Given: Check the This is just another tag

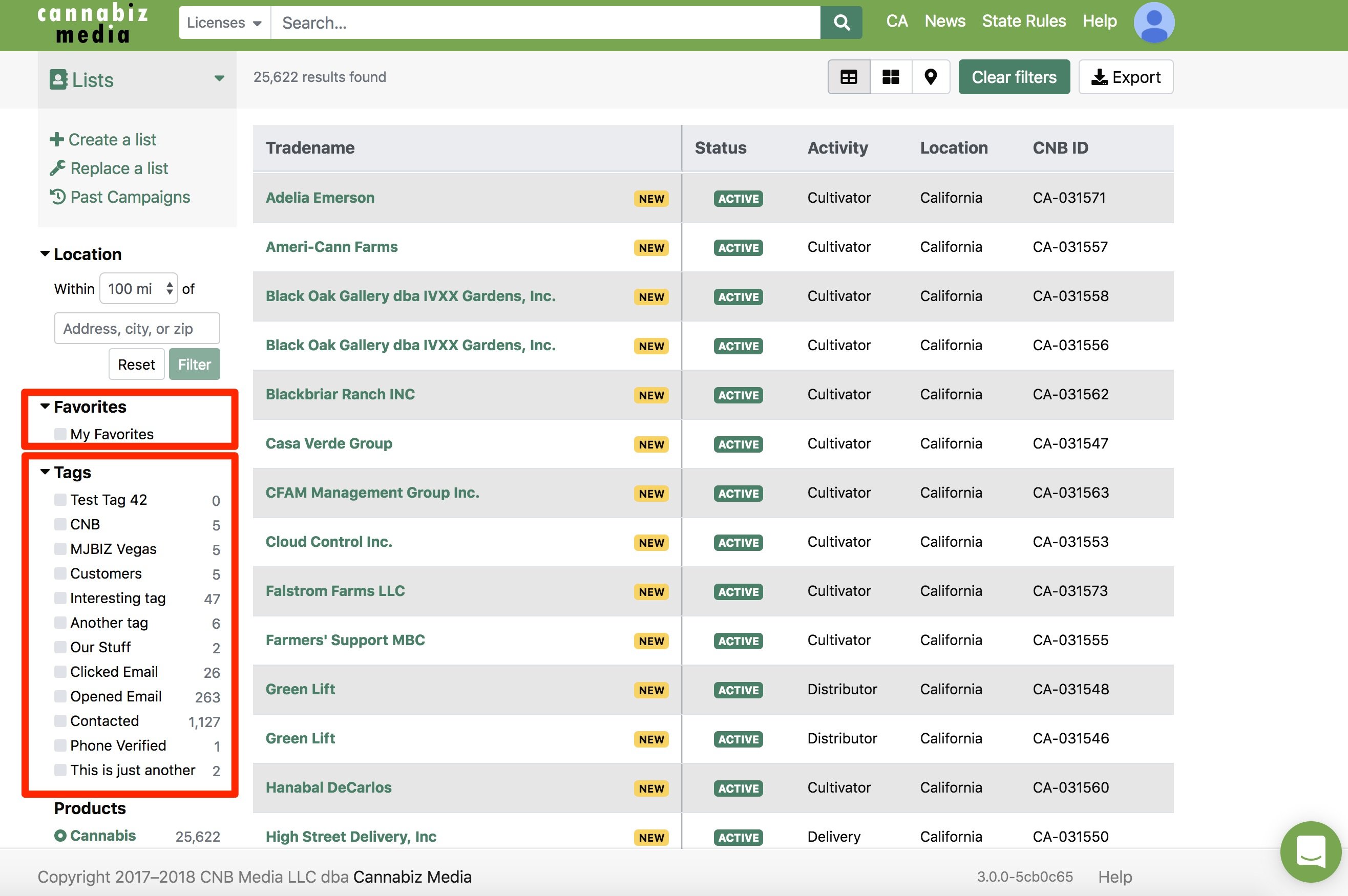Looking at the screenshot, I should coord(60,770).
